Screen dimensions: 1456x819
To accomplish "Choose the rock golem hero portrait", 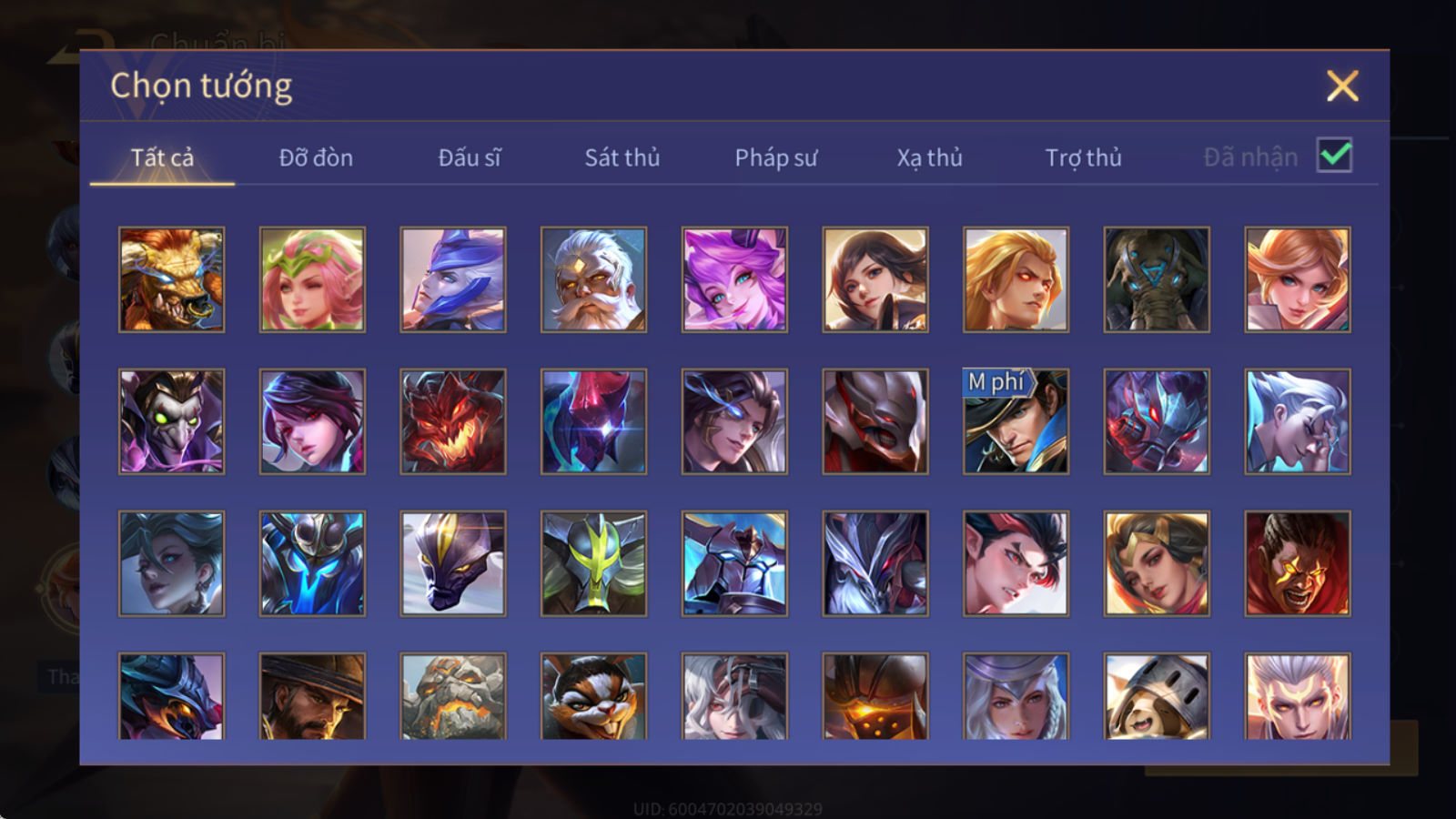I will [x=452, y=696].
